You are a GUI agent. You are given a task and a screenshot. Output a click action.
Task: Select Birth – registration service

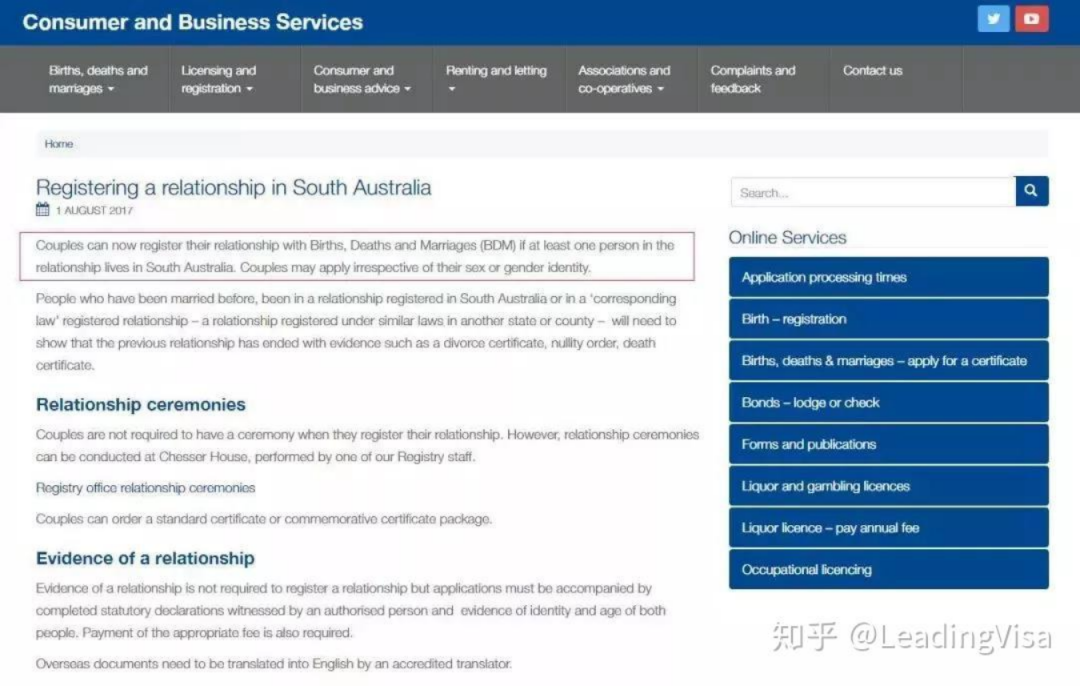[889, 319]
